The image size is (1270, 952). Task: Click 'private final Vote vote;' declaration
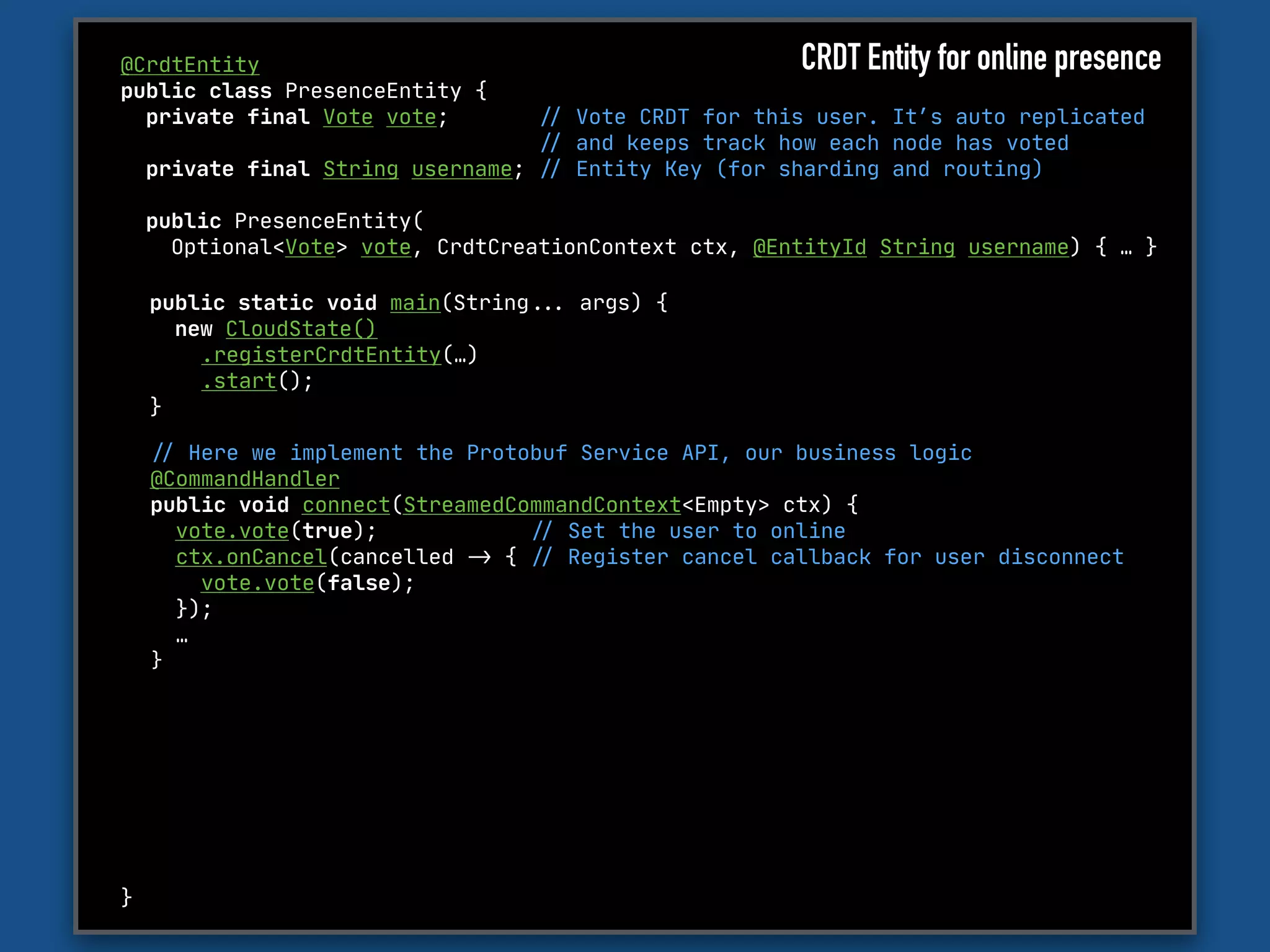point(297,117)
